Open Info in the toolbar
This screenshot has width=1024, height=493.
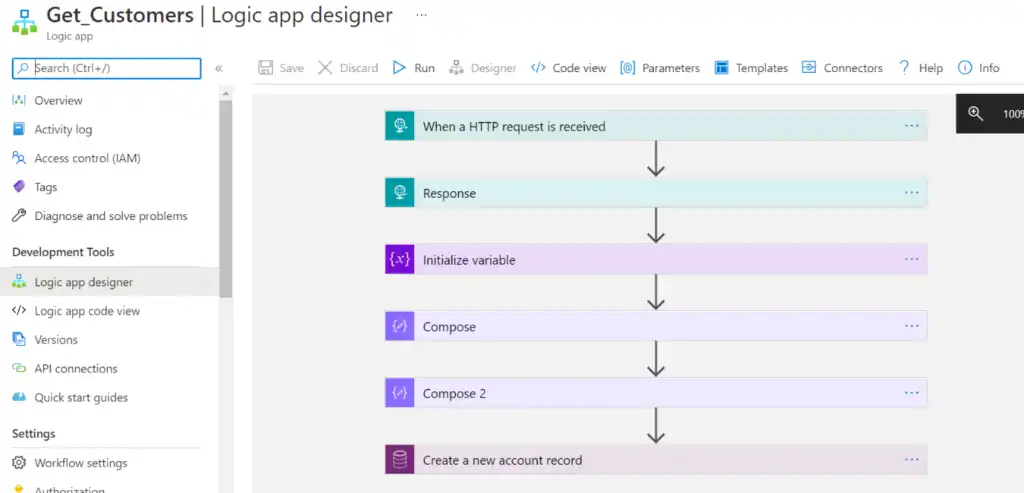click(x=978, y=68)
